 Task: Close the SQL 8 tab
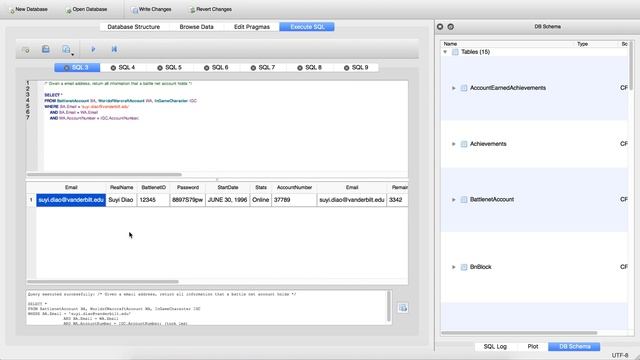[300, 68]
